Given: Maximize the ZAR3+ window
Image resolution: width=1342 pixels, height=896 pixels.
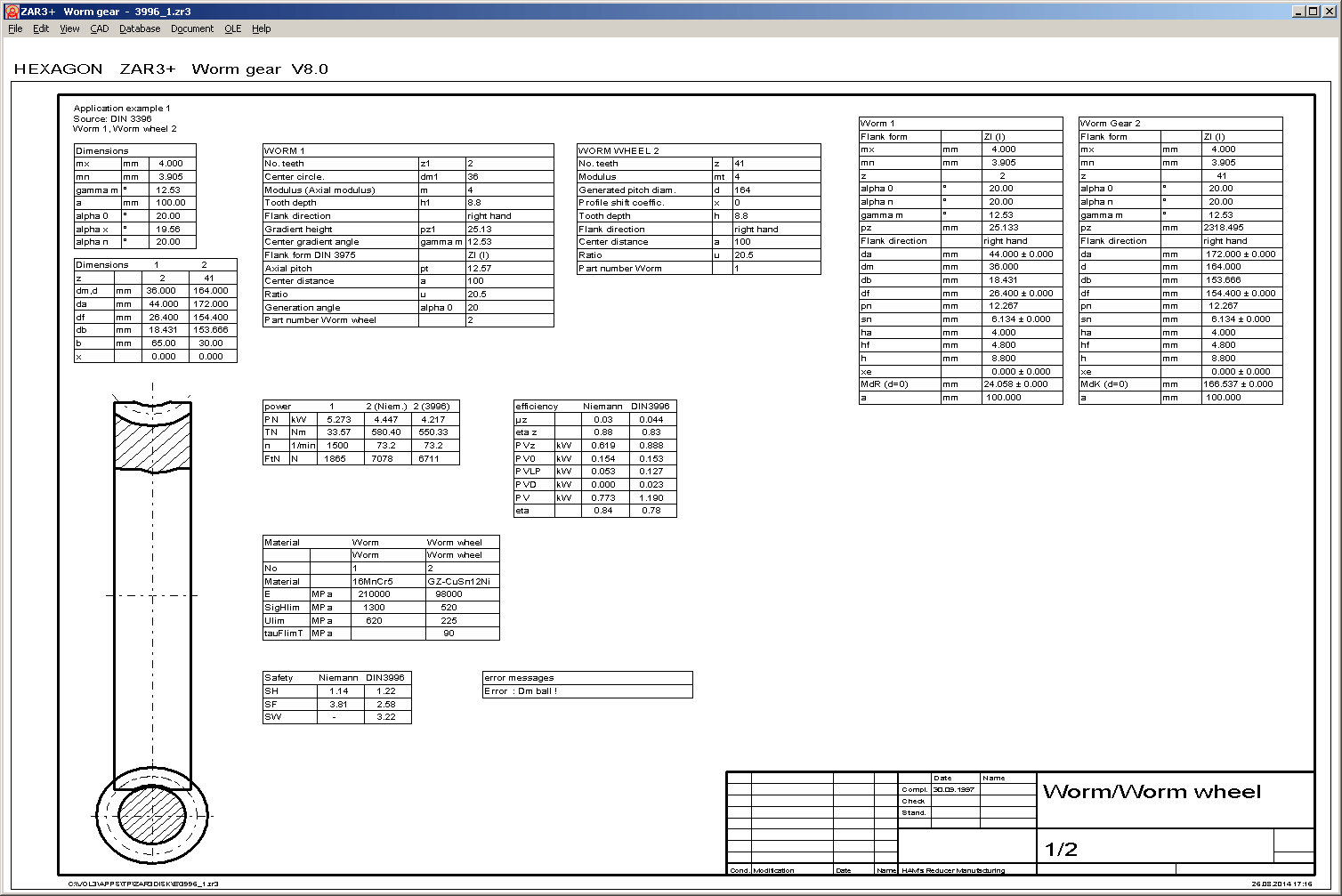Looking at the screenshot, I should click(x=1314, y=12).
